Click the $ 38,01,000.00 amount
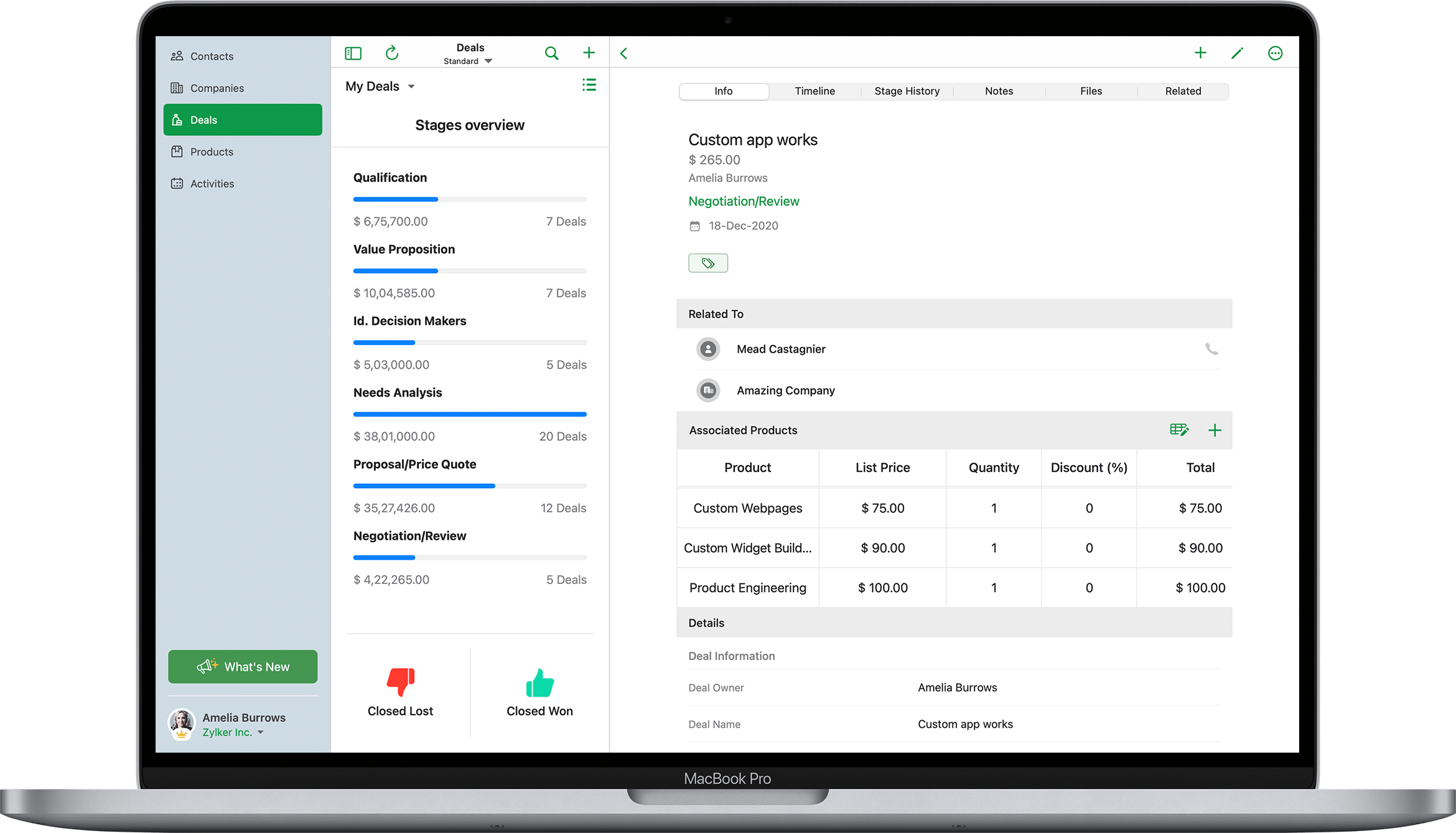The width and height of the screenshot is (1456, 833). tap(394, 436)
